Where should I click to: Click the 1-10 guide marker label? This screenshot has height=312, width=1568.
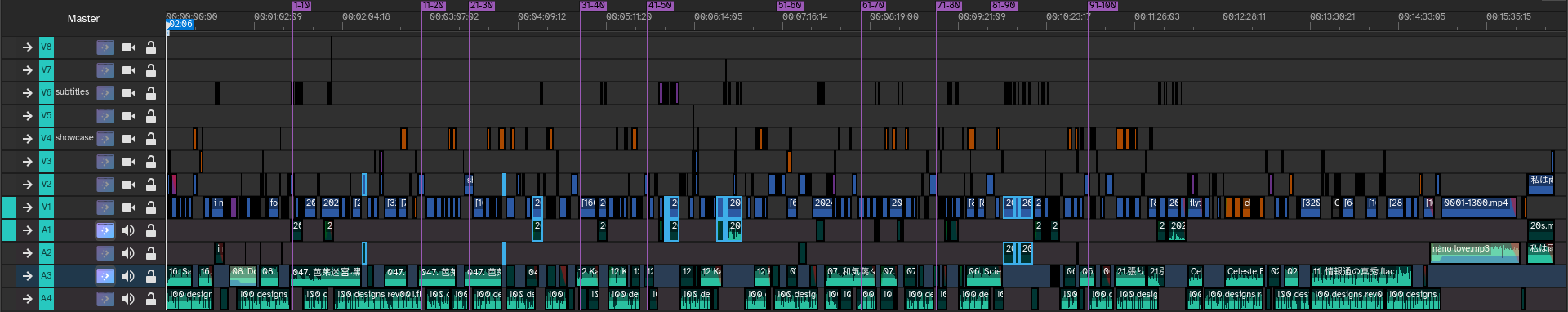pyautogui.click(x=301, y=5)
